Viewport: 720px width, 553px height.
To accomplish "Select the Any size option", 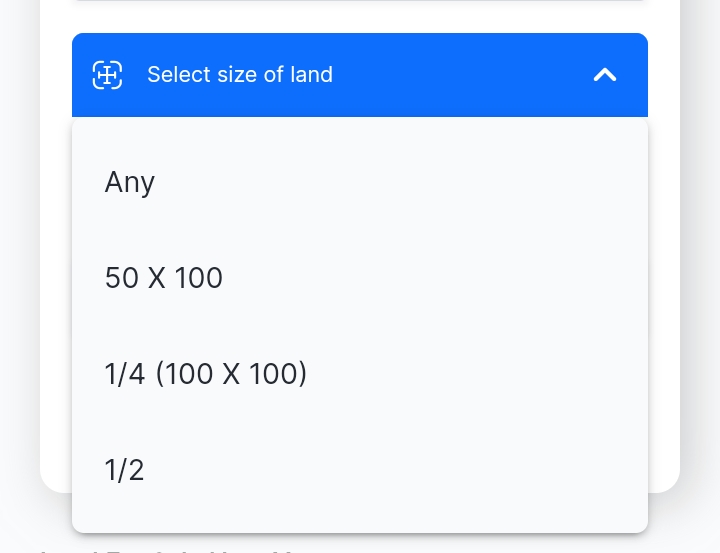I will tap(360, 182).
